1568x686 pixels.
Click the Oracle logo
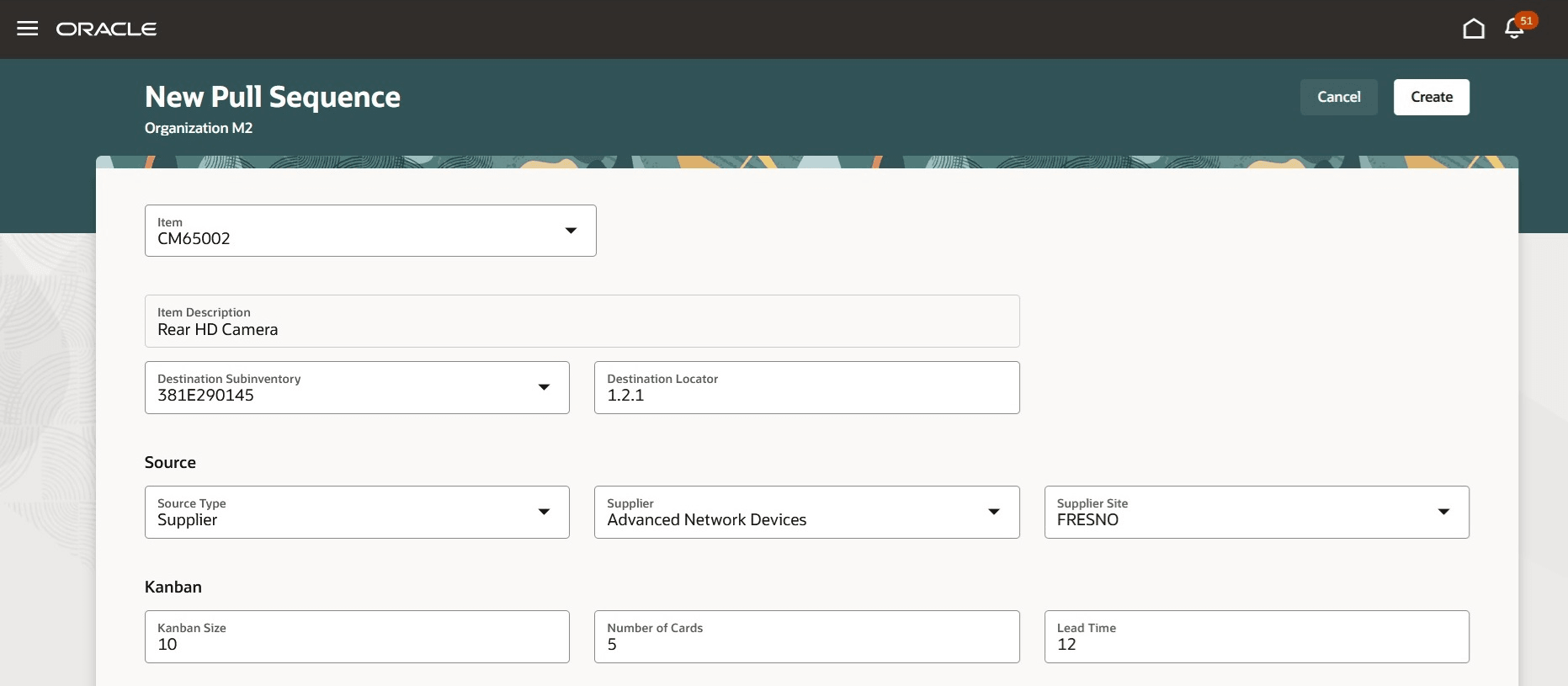(106, 29)
